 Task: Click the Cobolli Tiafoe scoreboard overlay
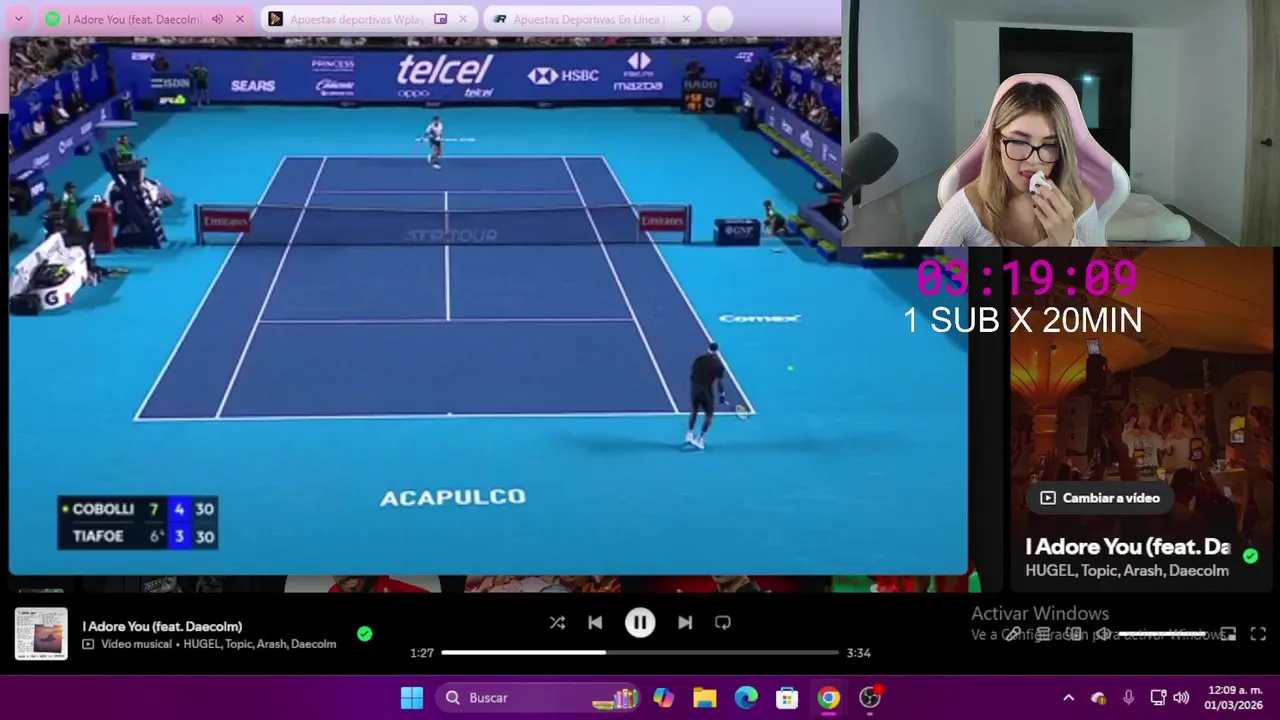137,522
